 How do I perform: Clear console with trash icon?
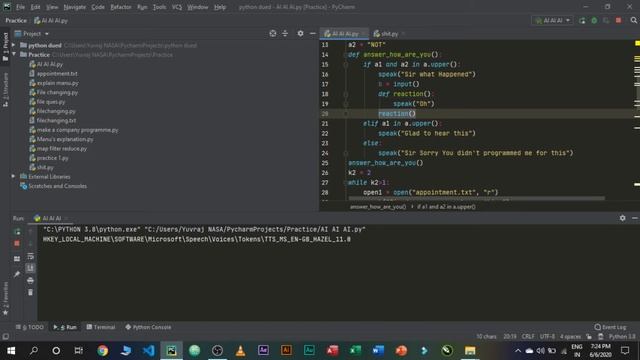(x=31, y=292)
